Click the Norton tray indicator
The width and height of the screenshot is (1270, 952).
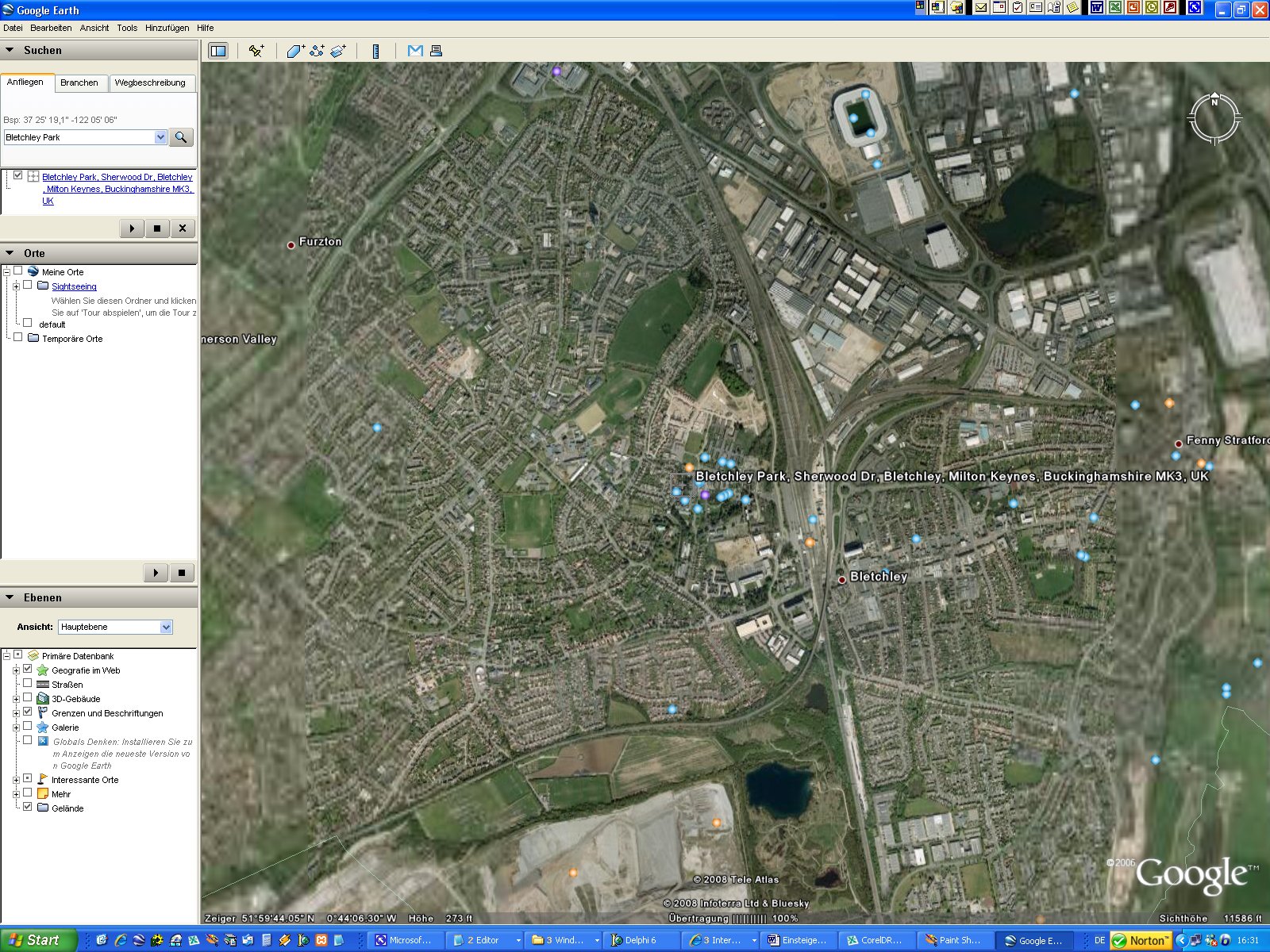pos(1141,940)
